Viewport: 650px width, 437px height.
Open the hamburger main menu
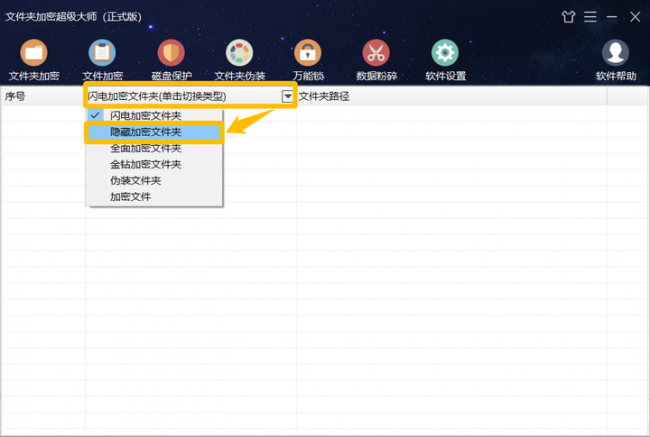[x=590, y=17]
